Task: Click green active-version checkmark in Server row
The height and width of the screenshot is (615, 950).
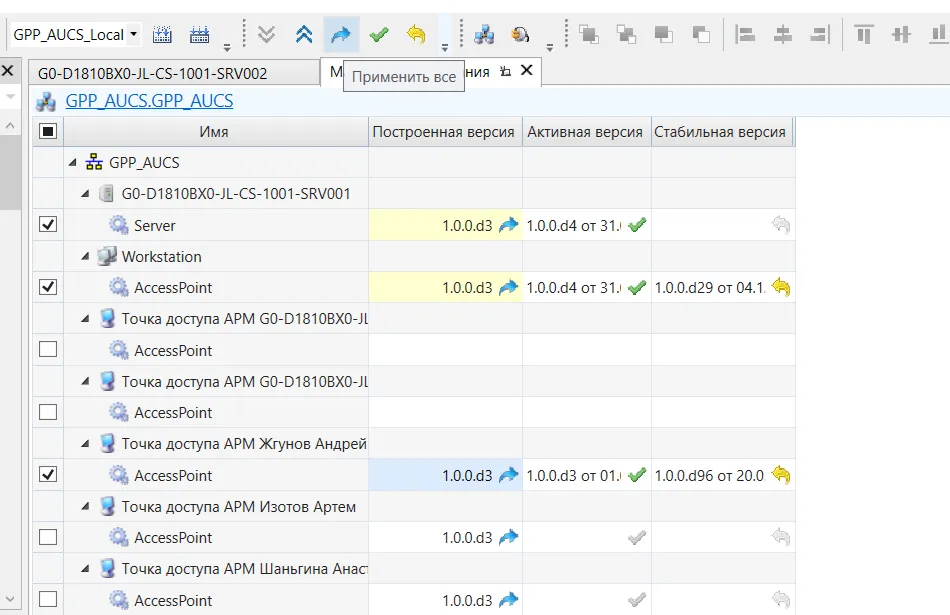Action: [637, 225]
